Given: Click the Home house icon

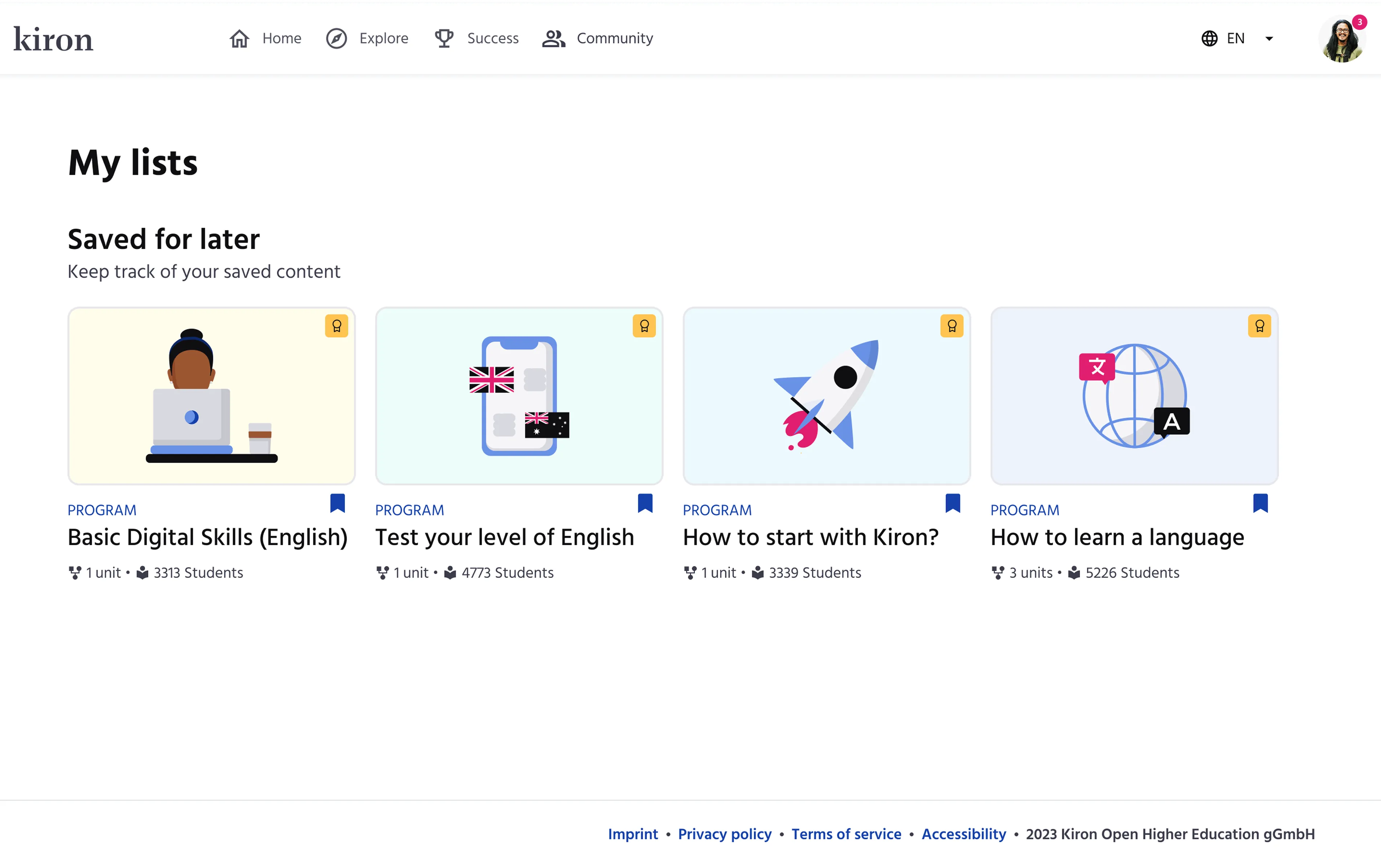Looking at the screenshot, I should (239, 38).
